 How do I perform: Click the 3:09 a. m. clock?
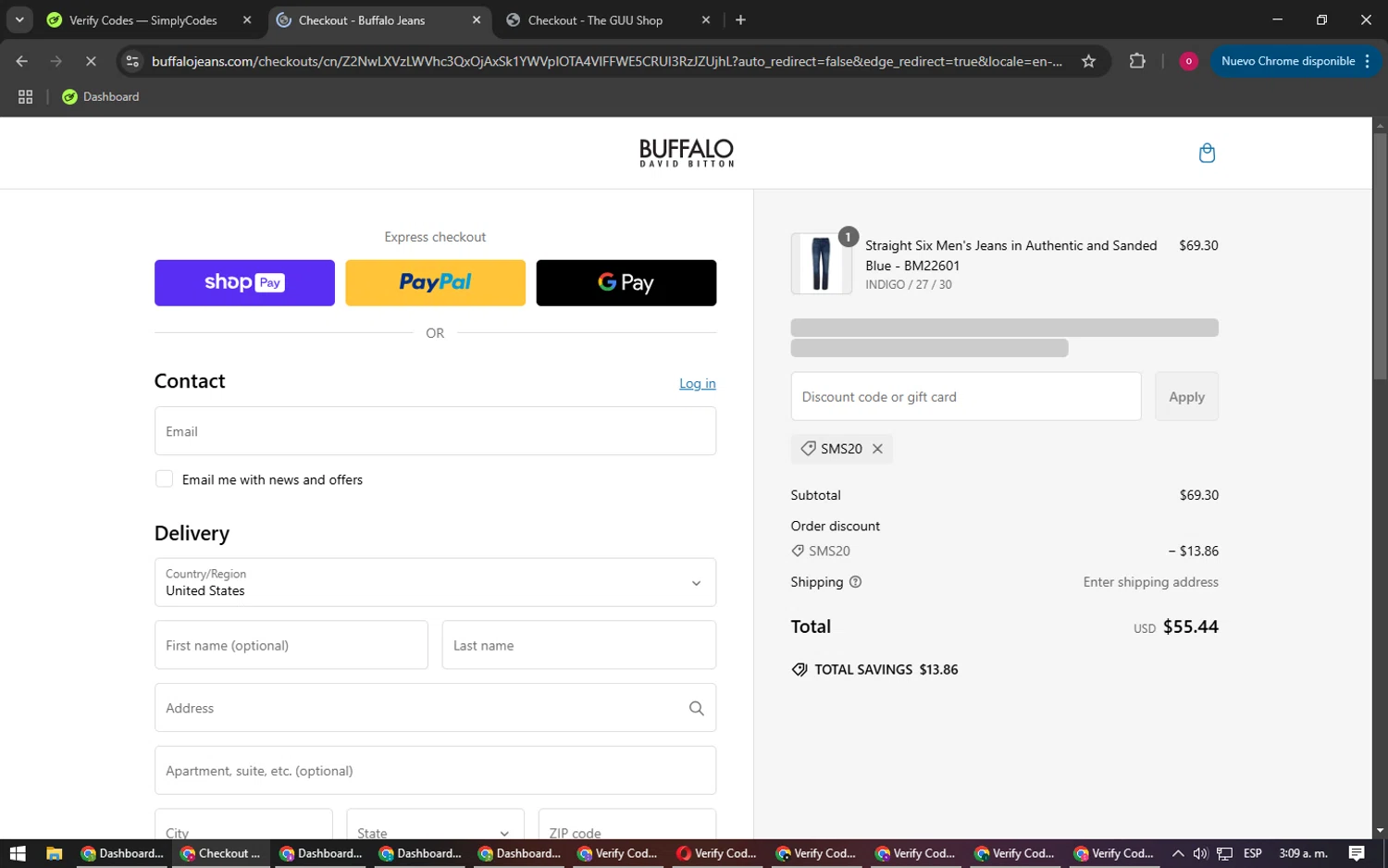point(1303,853)
